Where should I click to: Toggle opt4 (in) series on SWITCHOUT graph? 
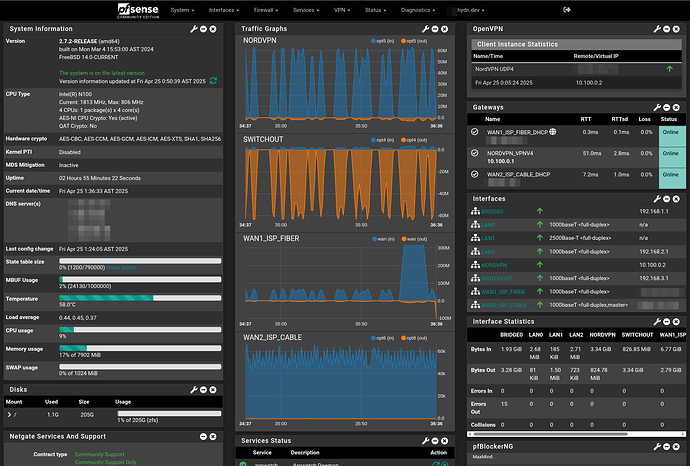click(382, 140)
